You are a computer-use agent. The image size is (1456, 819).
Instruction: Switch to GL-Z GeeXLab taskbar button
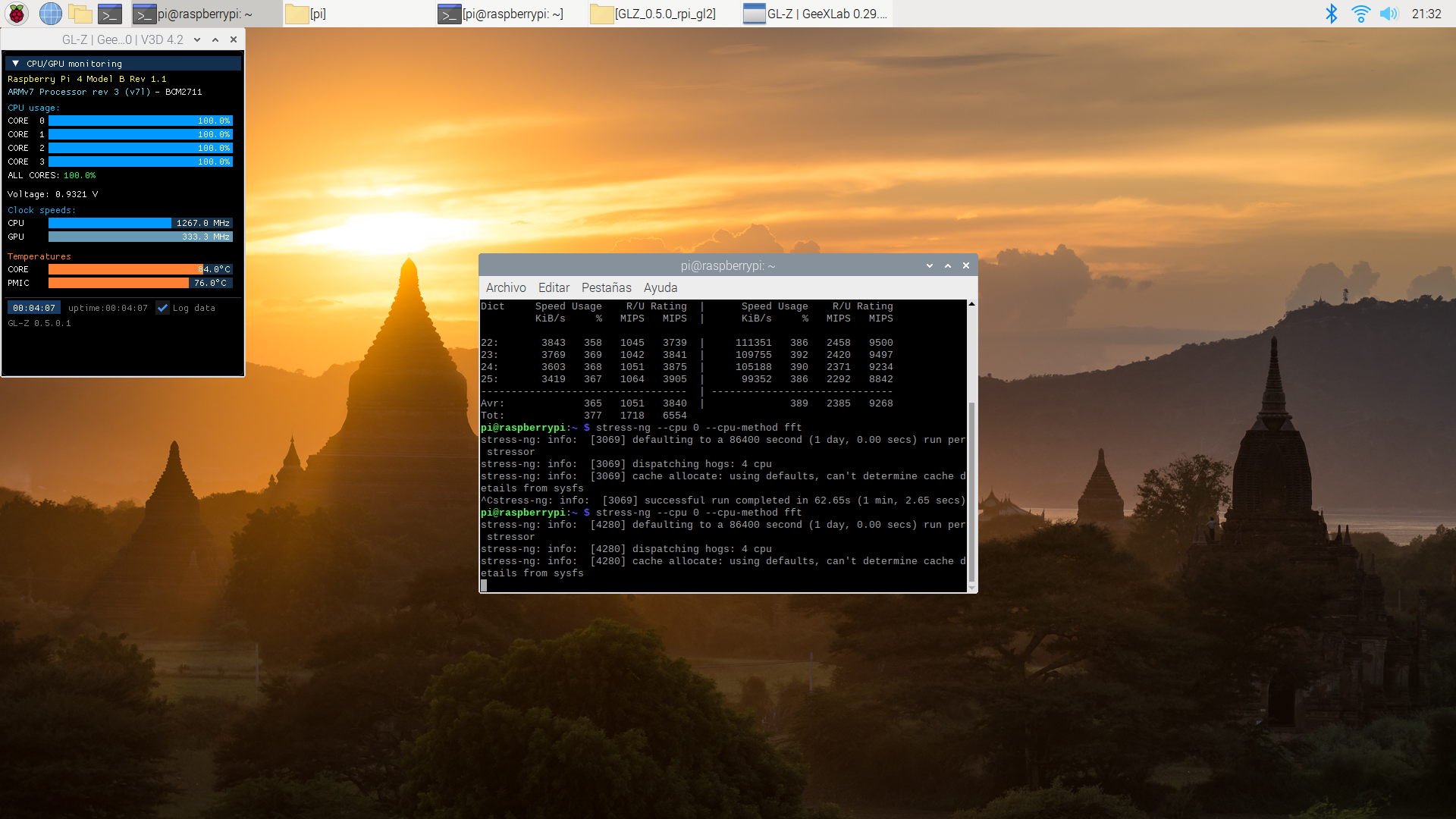click(815, 14)
